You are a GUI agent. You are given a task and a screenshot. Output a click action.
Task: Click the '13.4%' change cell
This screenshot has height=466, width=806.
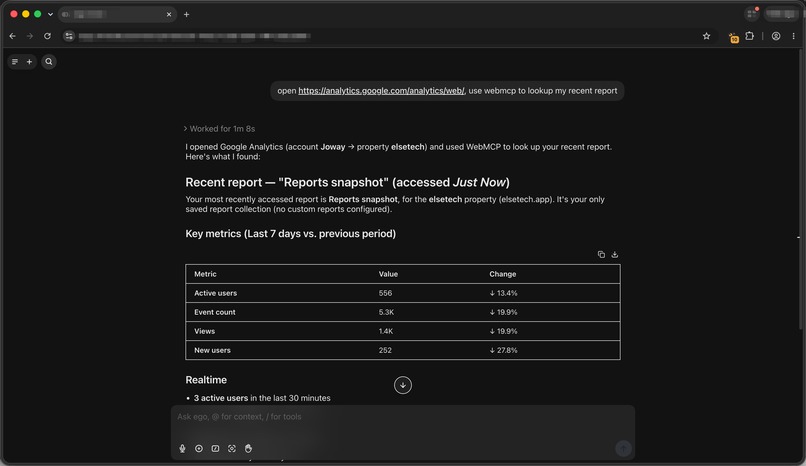click(x=503, y=293)
